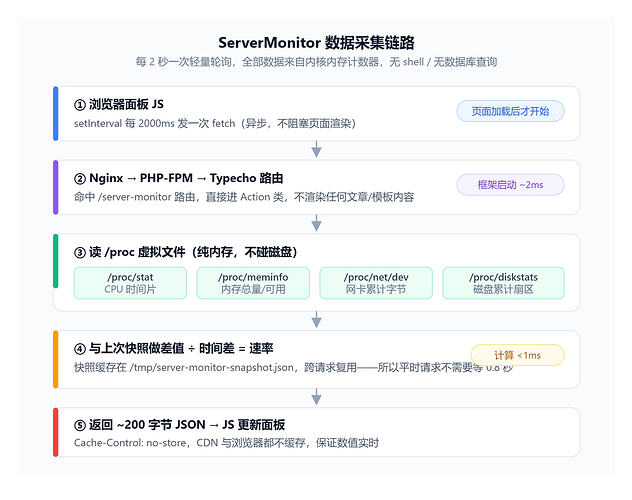Click the line "Cache-Control: no-store"
This screenshot has height=500, width=632.
[226, 443]
